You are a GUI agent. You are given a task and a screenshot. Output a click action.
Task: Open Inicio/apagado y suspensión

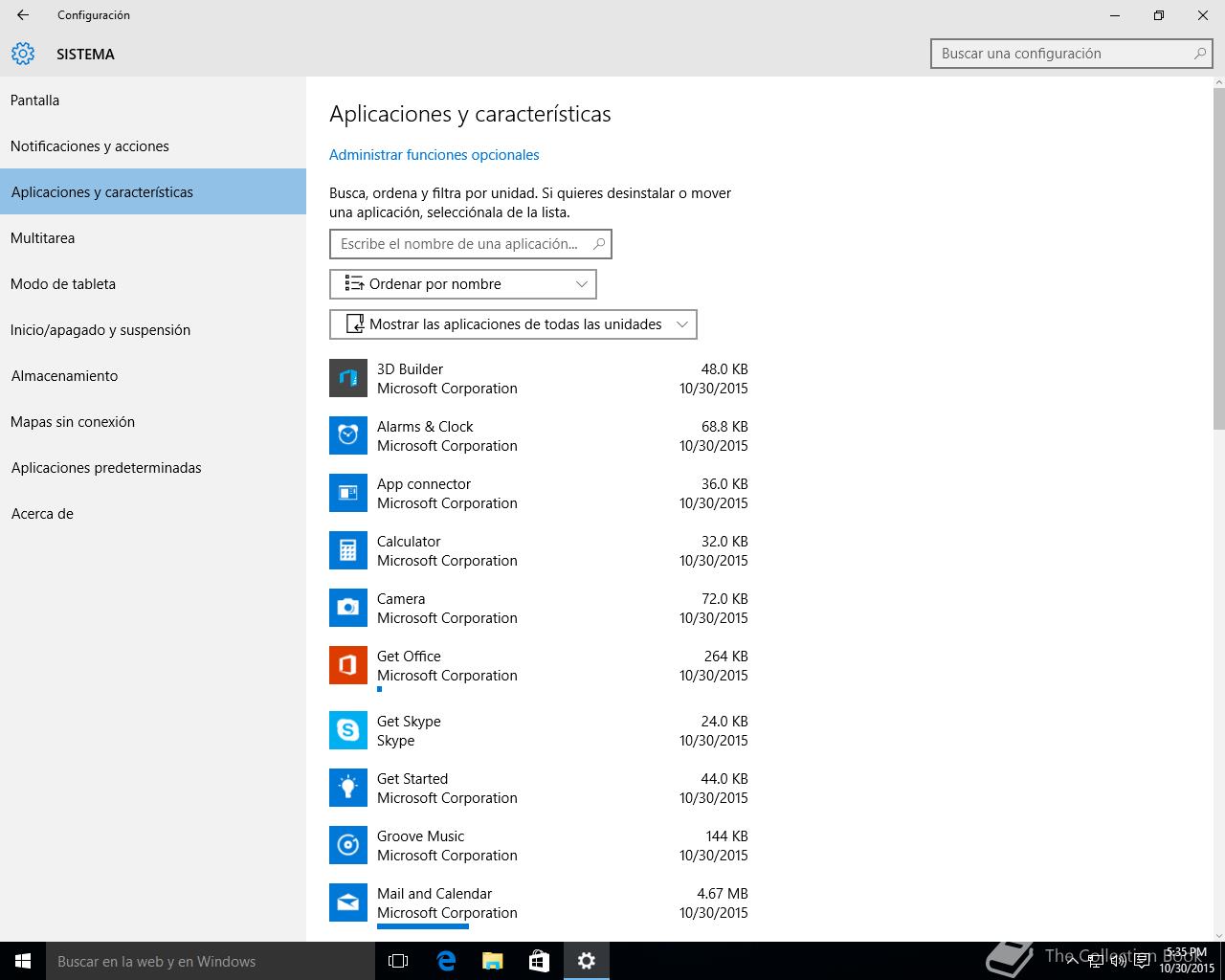153,330
